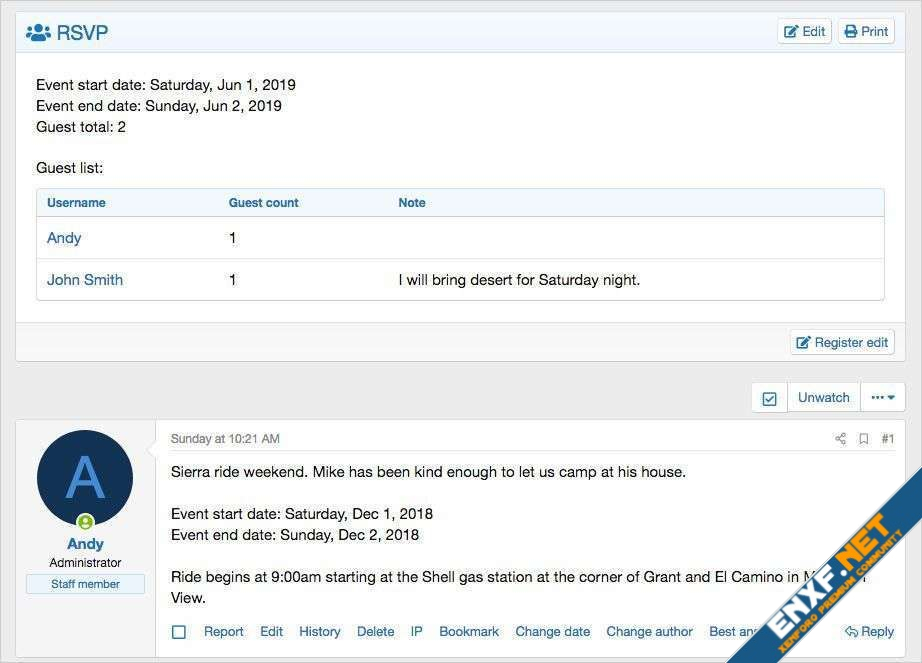The image size is (922, 663).
Task: Click the RSVP Edit button
Action: click(x=804, y=32)
